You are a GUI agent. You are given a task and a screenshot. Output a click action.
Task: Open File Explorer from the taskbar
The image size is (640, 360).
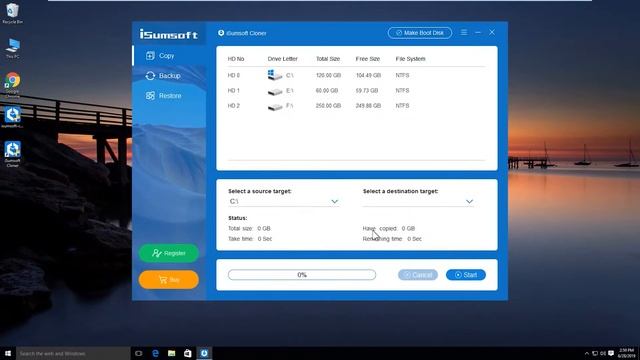coord(171,353)
